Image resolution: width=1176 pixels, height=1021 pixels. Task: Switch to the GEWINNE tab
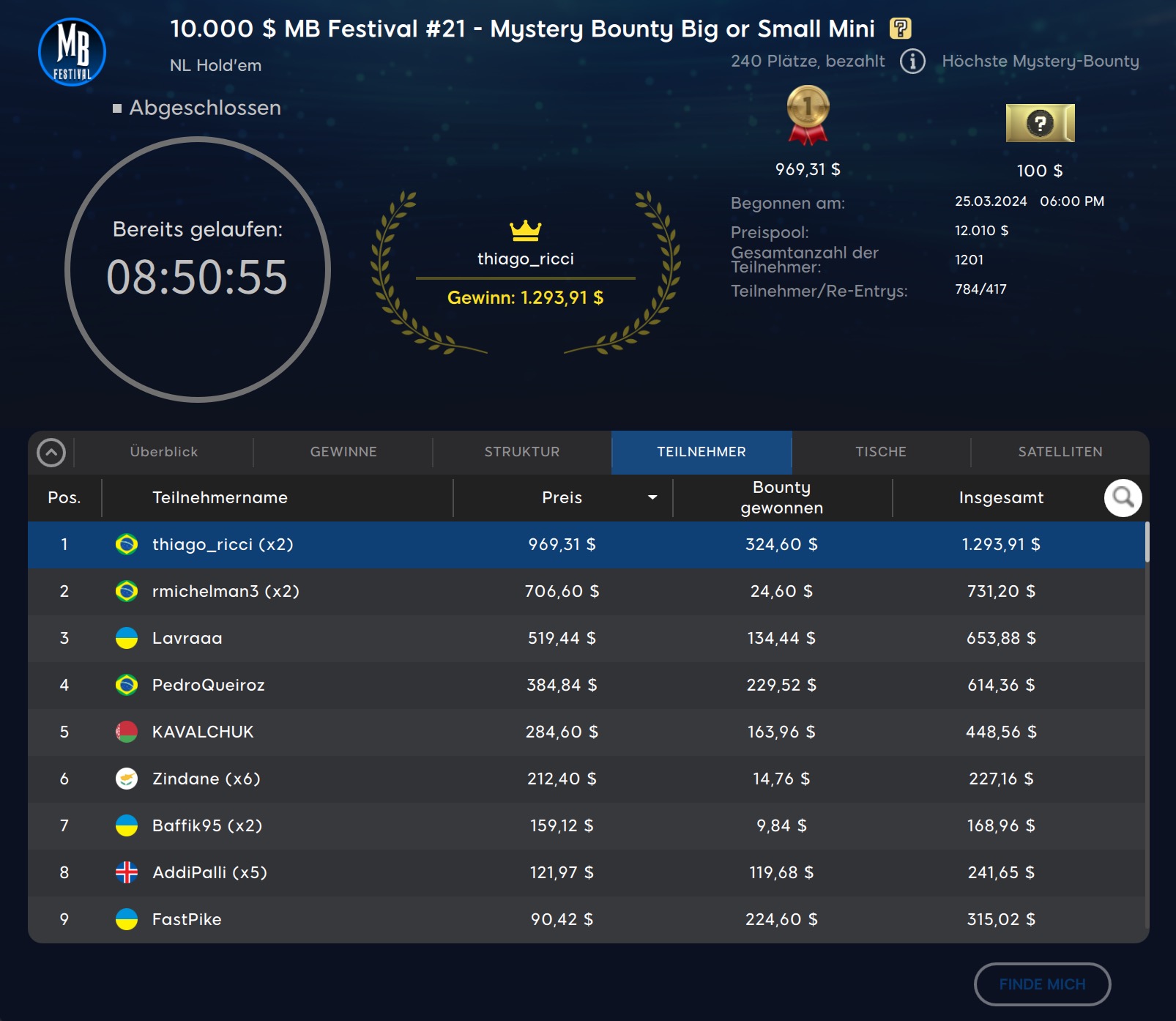coord(343,452)
